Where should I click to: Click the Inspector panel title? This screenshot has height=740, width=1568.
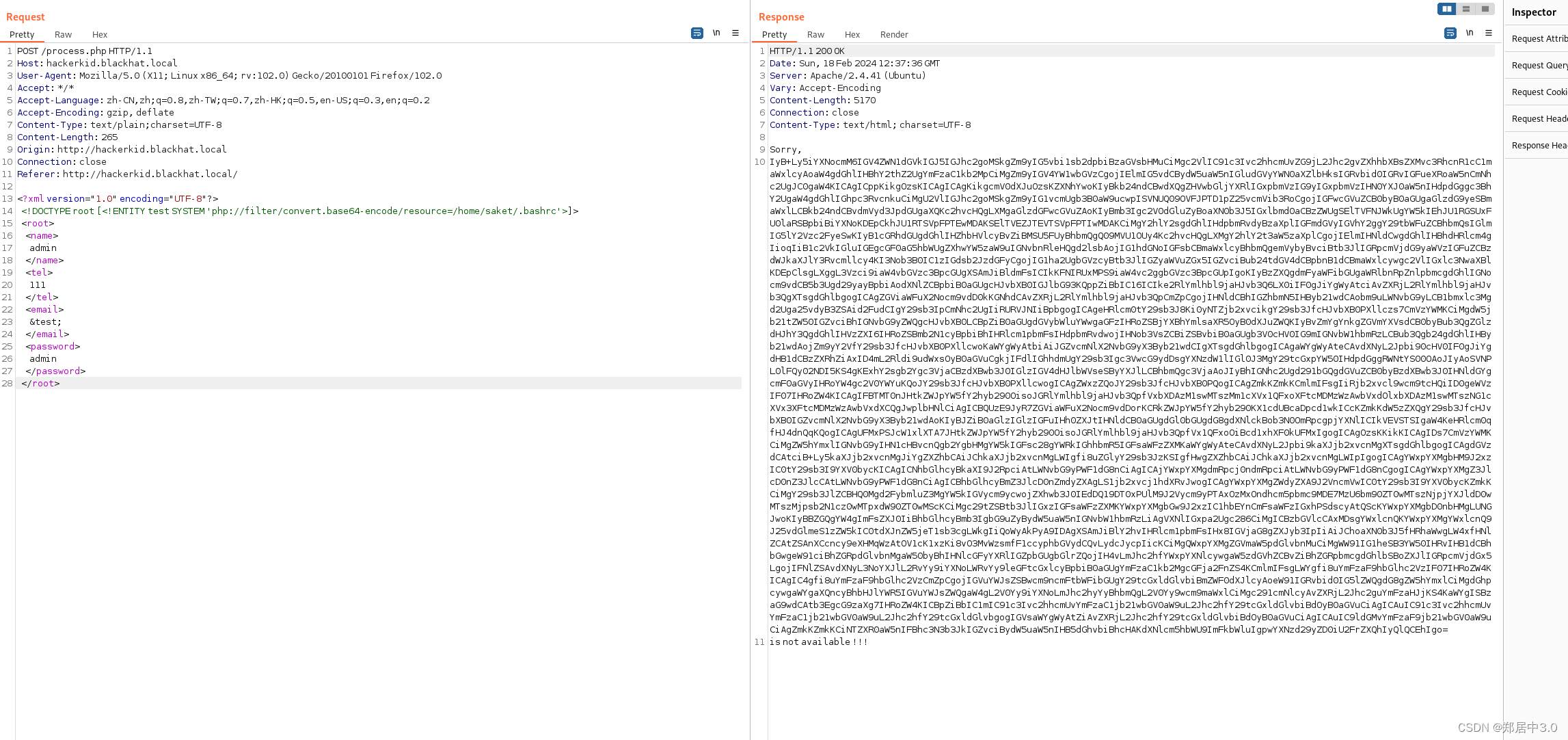[1533, 12]
